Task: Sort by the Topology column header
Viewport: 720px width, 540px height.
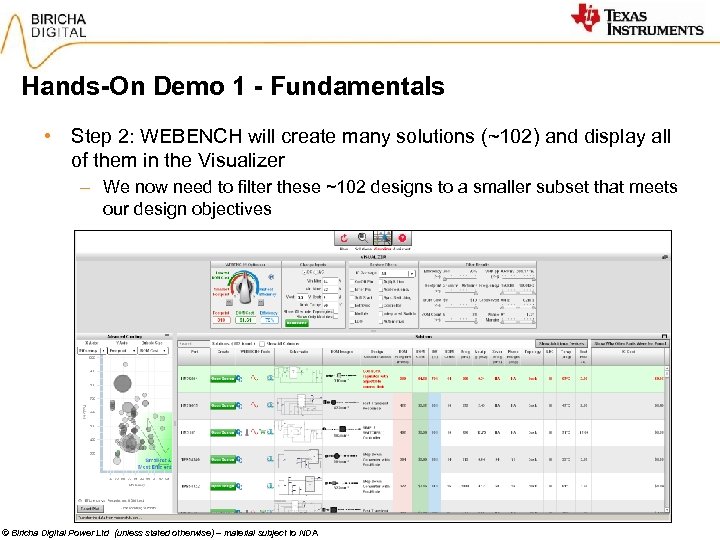Action: click(x=533, y=357)
